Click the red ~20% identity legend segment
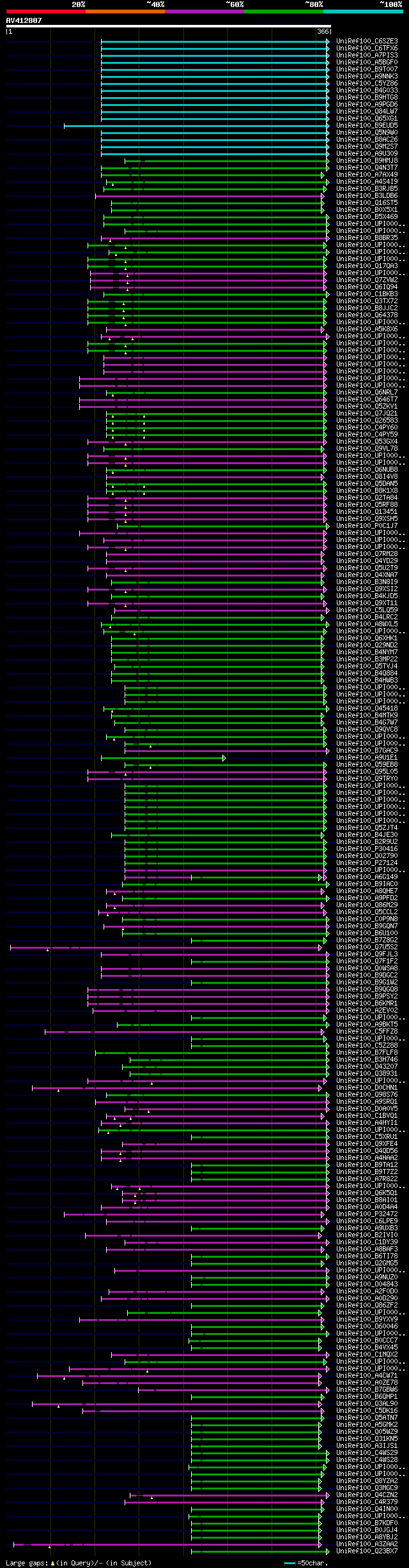The height and width of the screenshot is (1568, 409). pyautogui.click(x=46, y=11)
